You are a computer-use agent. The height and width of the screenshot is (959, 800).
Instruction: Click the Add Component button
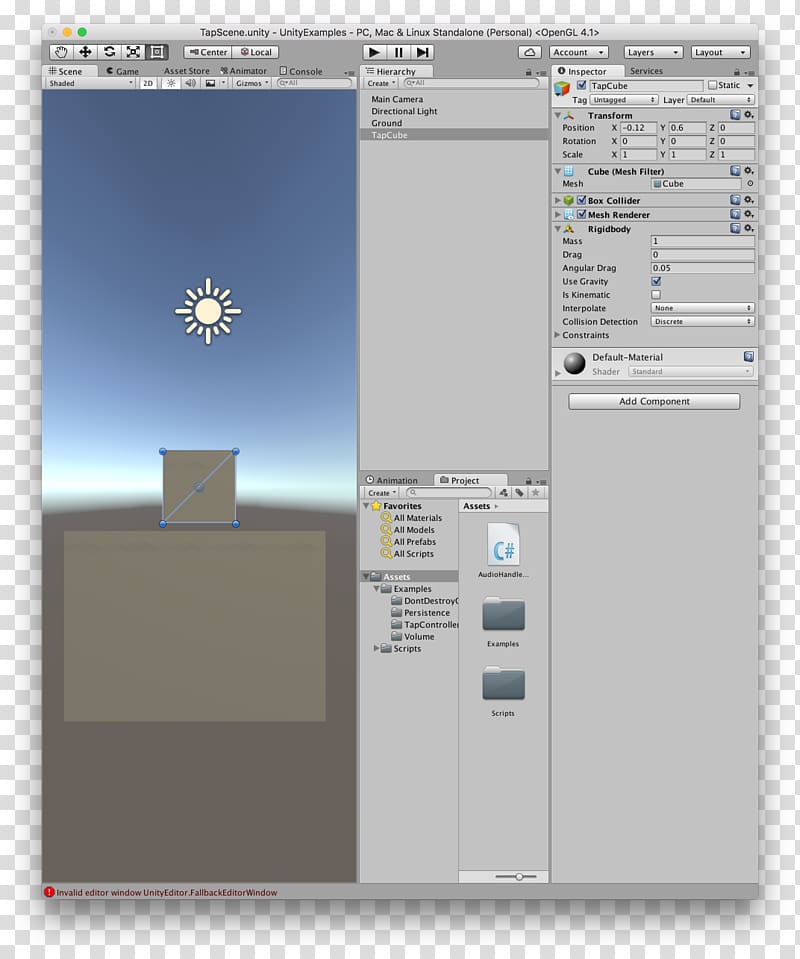pos(654,401)
